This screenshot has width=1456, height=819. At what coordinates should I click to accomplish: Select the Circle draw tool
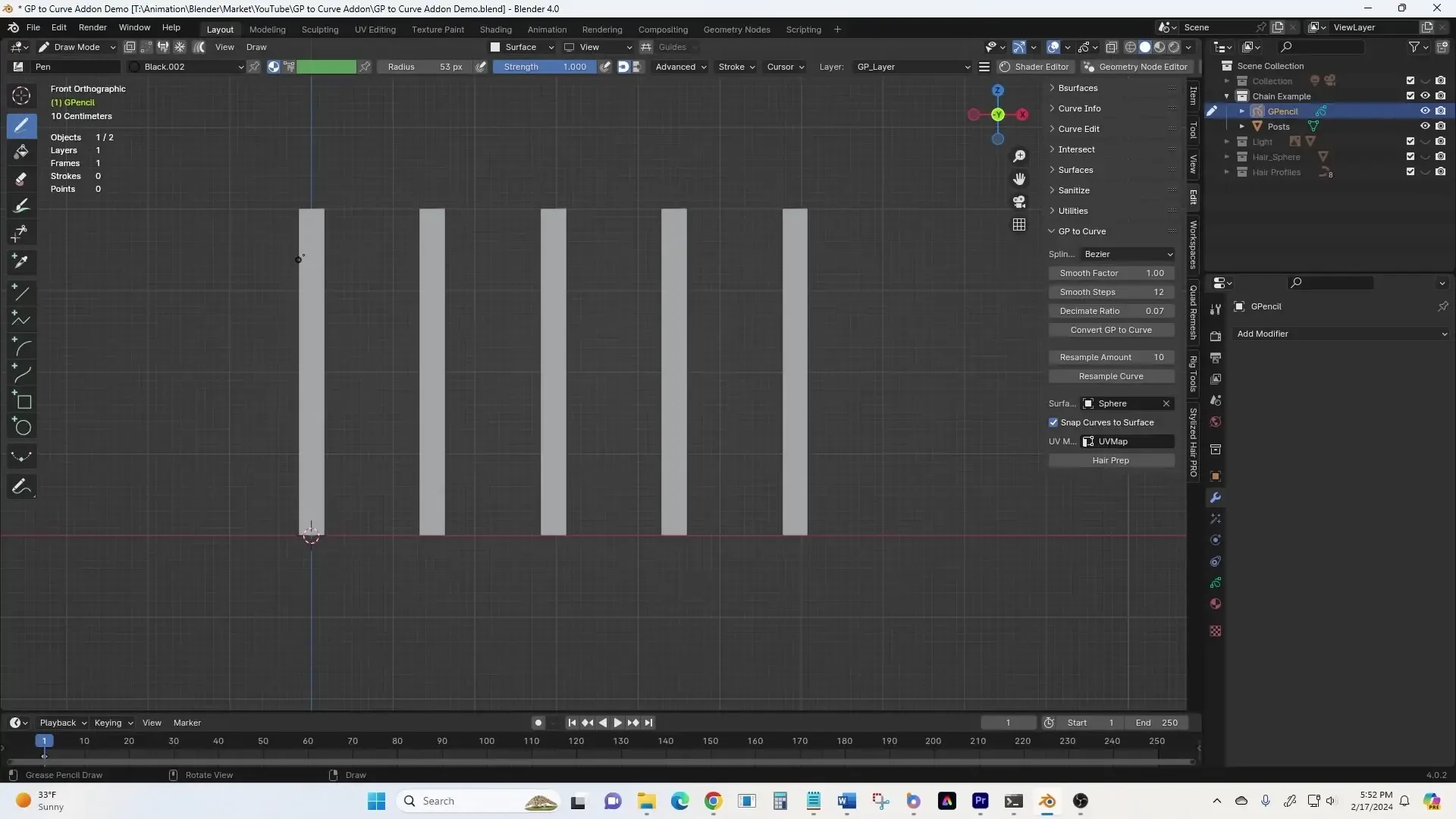coord(21,427)
